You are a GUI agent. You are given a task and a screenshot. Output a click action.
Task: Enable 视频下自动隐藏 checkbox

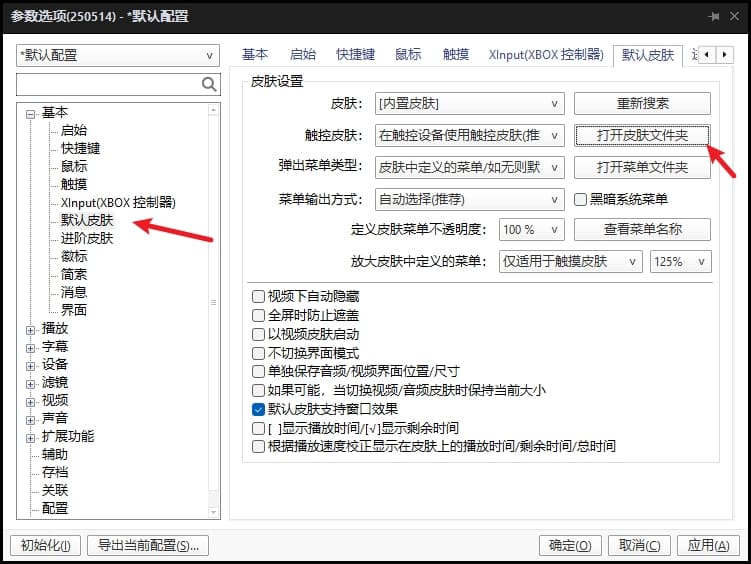(258, 296)
